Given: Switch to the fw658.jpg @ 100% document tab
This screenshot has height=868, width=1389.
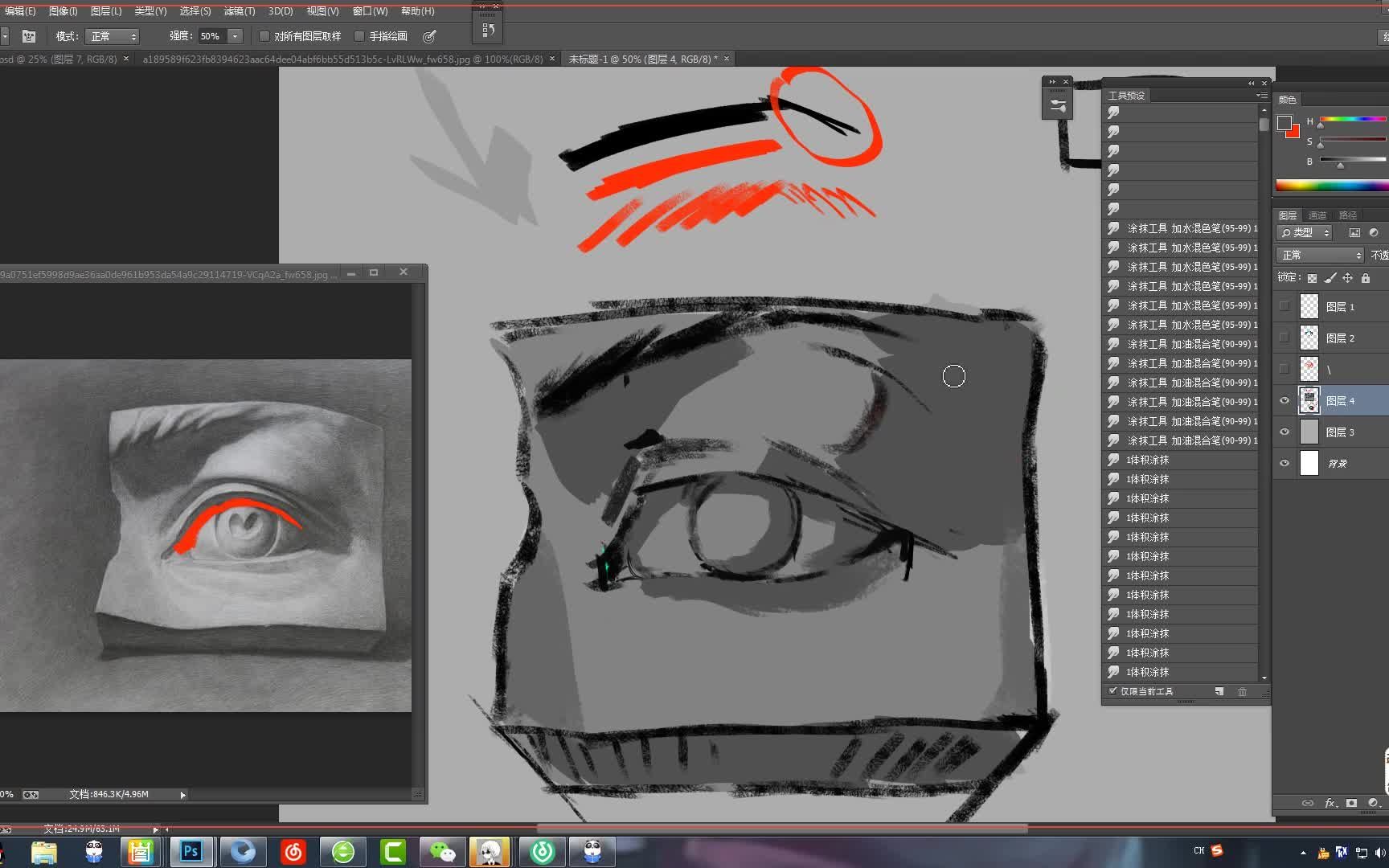Looking at the screenshot, I should click(342, 59).
